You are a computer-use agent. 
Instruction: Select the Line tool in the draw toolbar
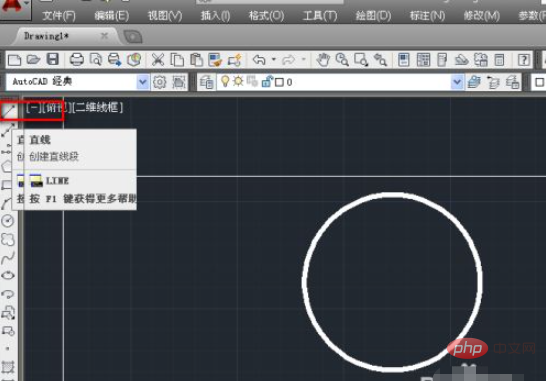point(8,111)
